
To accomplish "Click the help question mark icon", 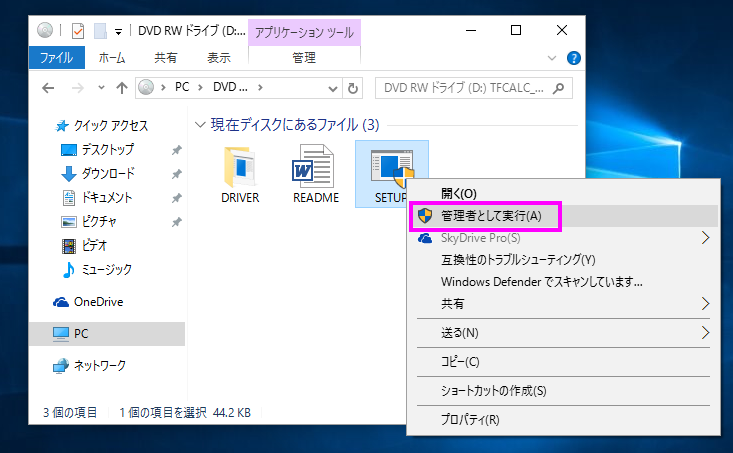I will (x=574, y=58).
